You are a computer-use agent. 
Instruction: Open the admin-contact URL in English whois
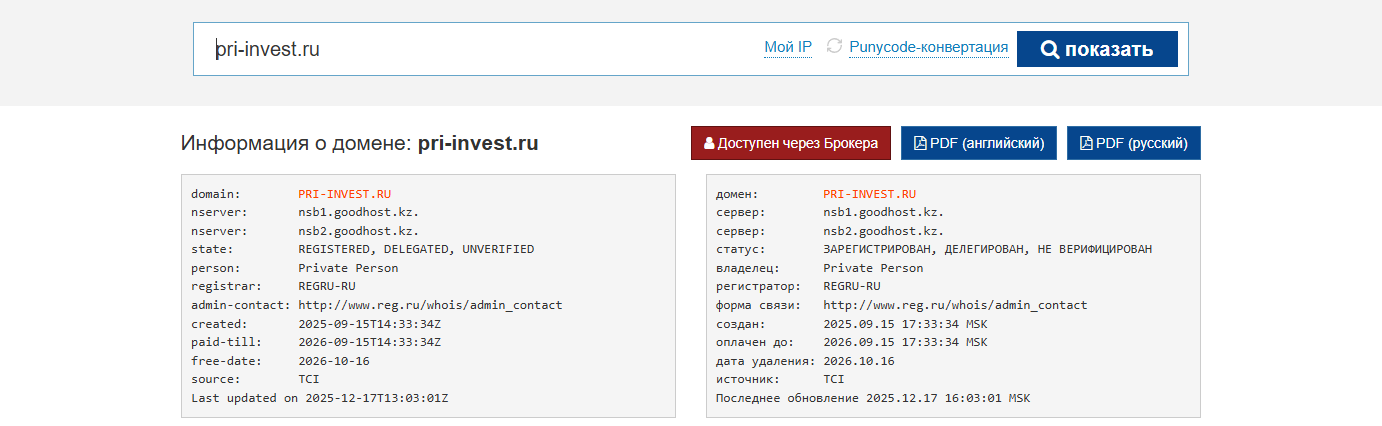(430, 305)
